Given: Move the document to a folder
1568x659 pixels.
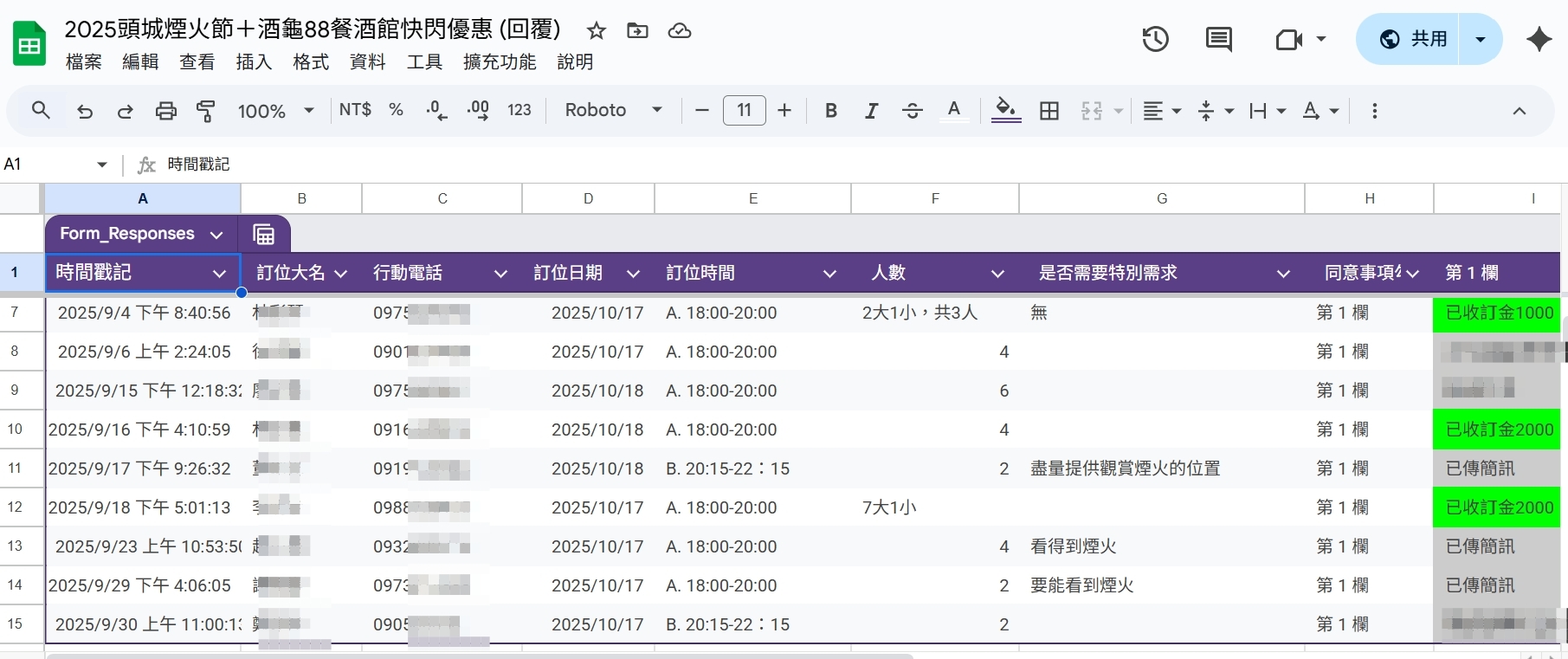Looking at the screenshot, I should click(637, 31).
